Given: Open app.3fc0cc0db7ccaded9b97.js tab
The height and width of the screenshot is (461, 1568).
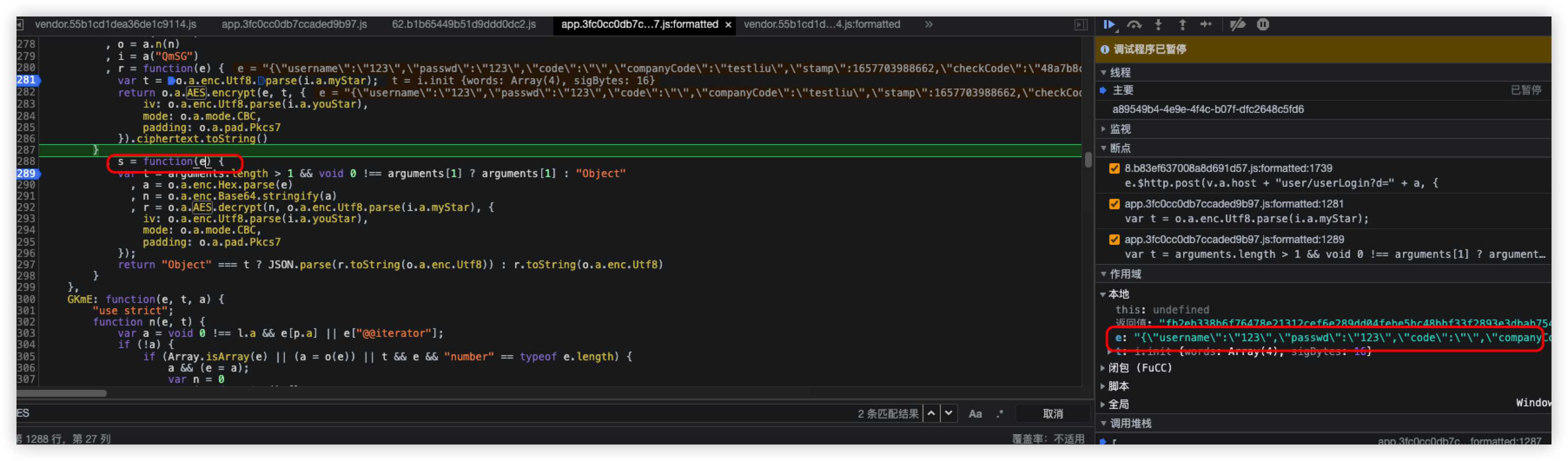Looking at the screenshot, I should (x=294, y=24).
